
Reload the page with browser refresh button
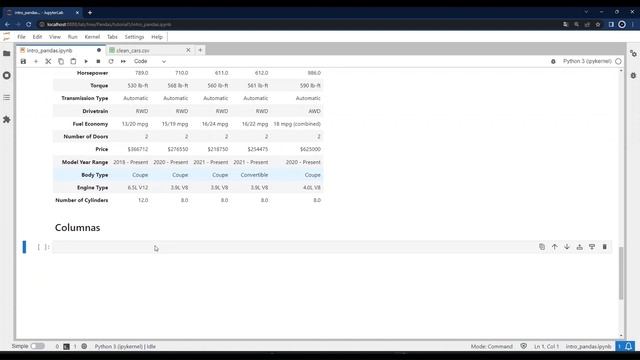click(29, 24)
